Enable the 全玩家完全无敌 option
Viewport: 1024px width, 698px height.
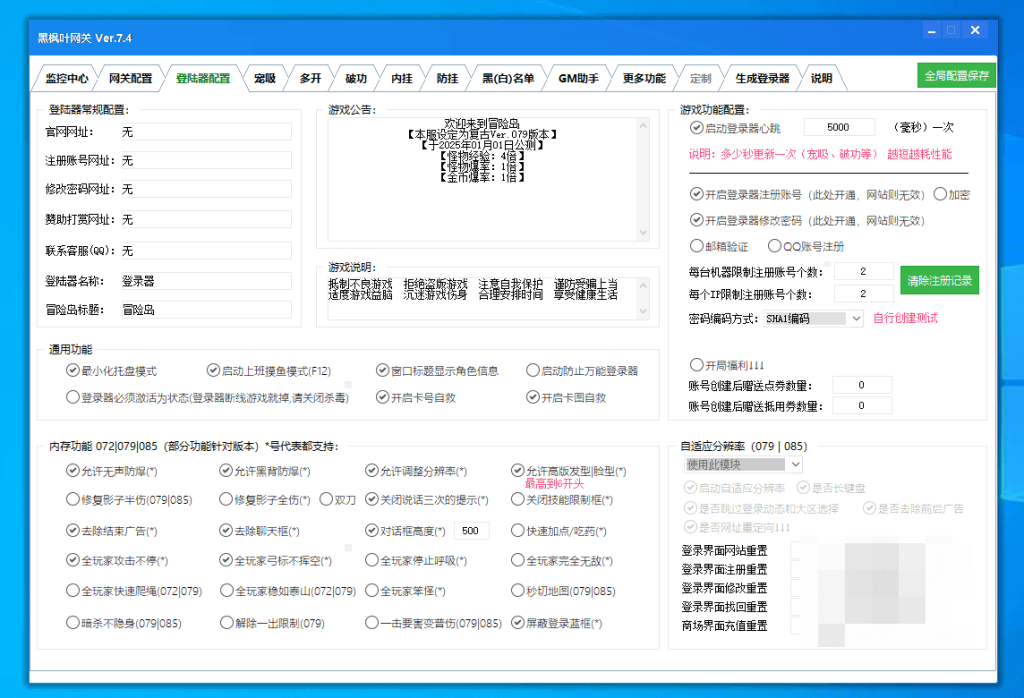pos(518,561)
